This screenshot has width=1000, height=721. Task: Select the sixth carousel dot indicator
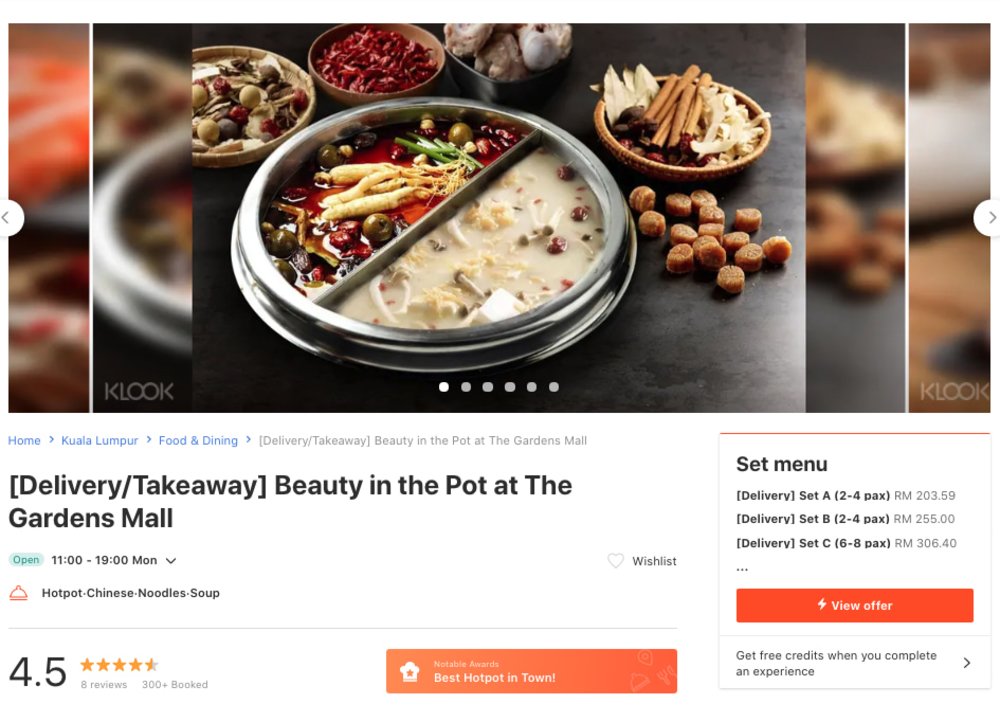tap(554, 386)
